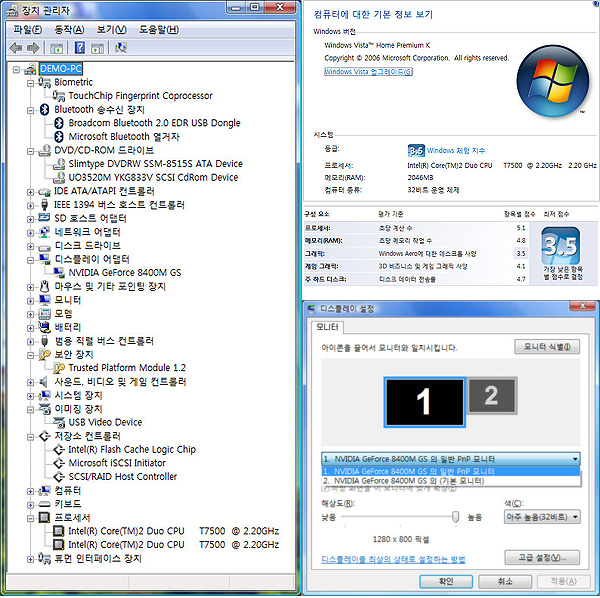Select the Trusted Platform Module 1.2 key icon
This screenshot has width=600, height=598.
point(59,368)
